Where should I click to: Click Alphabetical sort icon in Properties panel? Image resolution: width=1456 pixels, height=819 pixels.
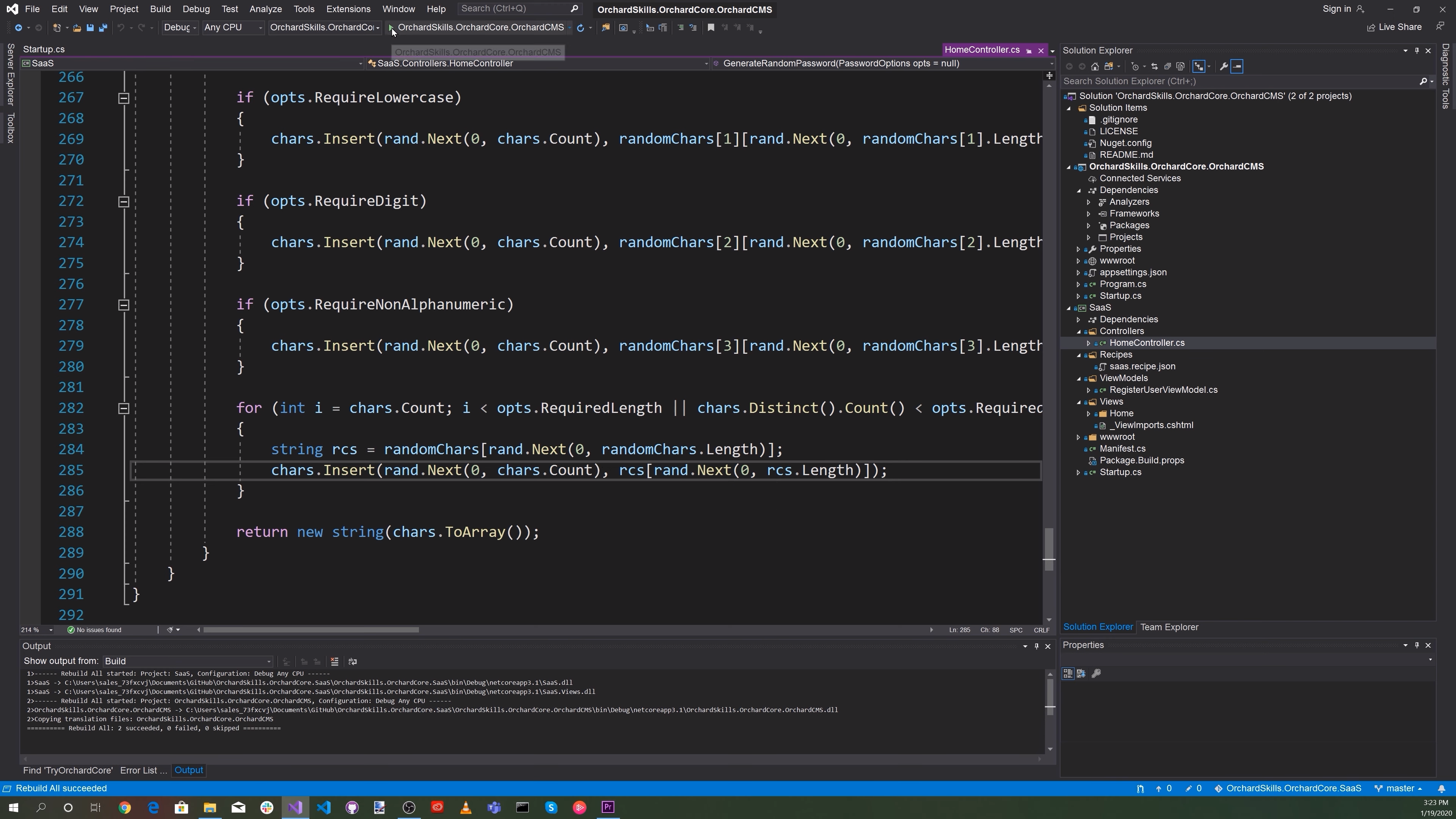coord(1081,673)
